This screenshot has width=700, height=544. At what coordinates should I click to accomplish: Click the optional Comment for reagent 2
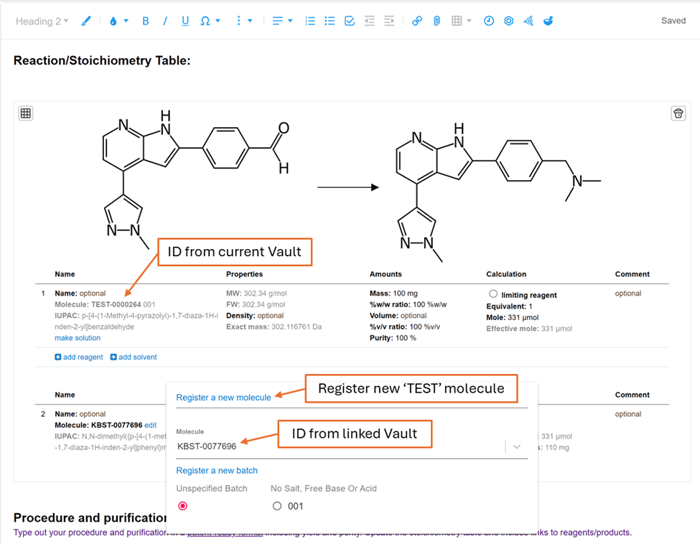tap(628, 414)
